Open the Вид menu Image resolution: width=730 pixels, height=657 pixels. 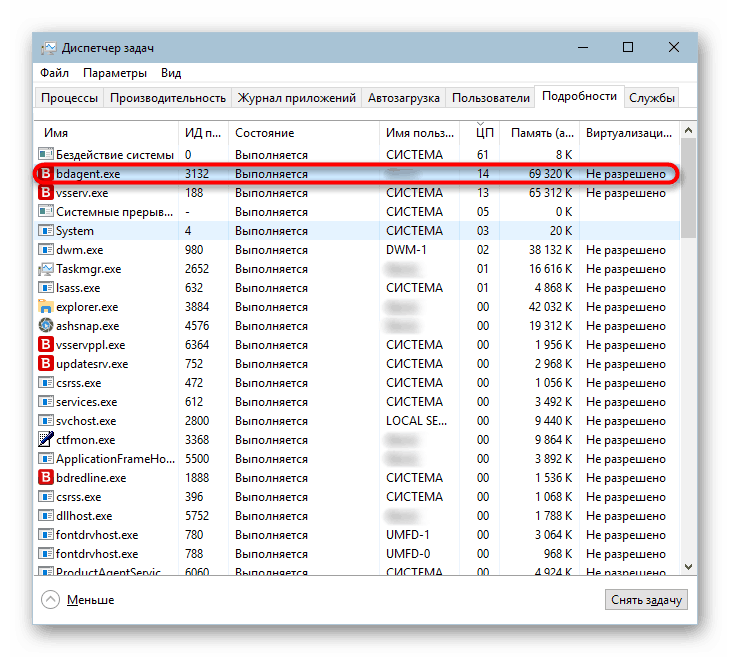(x=171, y=73)
